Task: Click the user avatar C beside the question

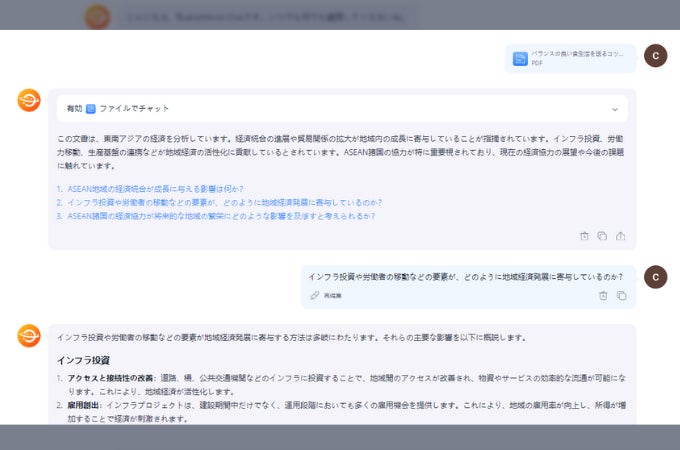Action: click(x=655, y=277)
